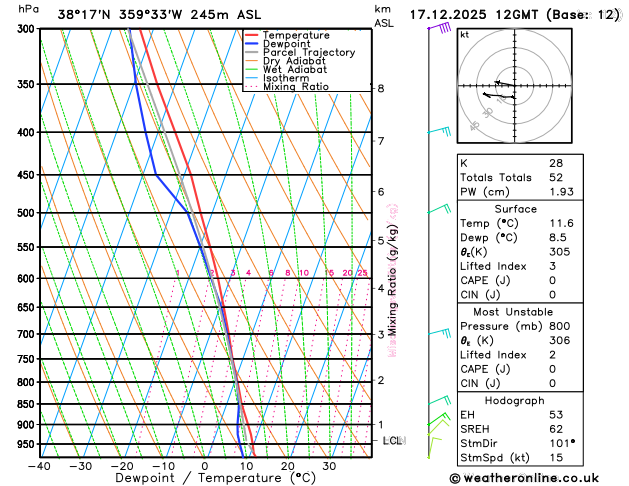Click the 'Dewpoint / Temperature (°C)' axis title
Image resolution: width=629 pixels, height=486 pixels.
216,478
